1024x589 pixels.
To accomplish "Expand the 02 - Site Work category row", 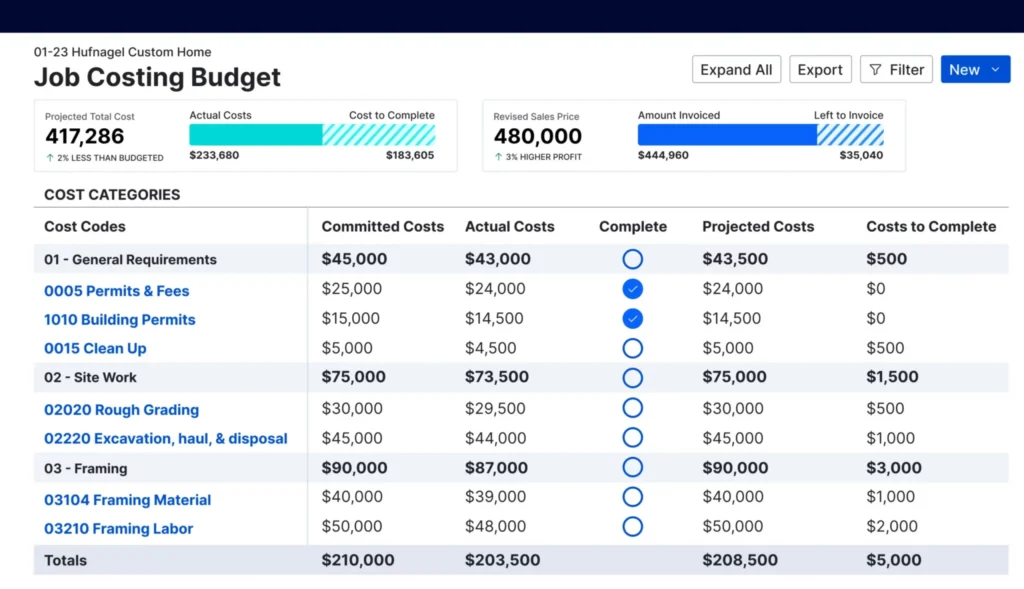I will tap(90, 378).
